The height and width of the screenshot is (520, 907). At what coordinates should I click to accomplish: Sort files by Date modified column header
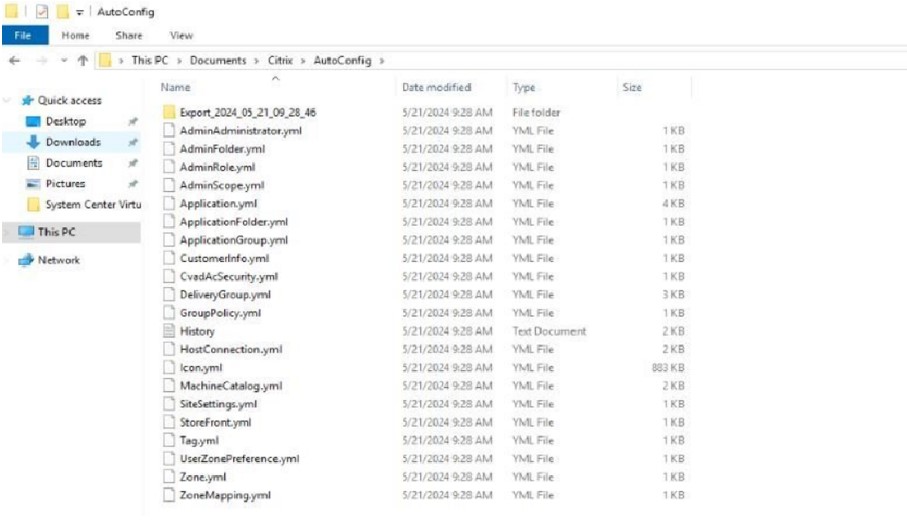tap(436, 88)
